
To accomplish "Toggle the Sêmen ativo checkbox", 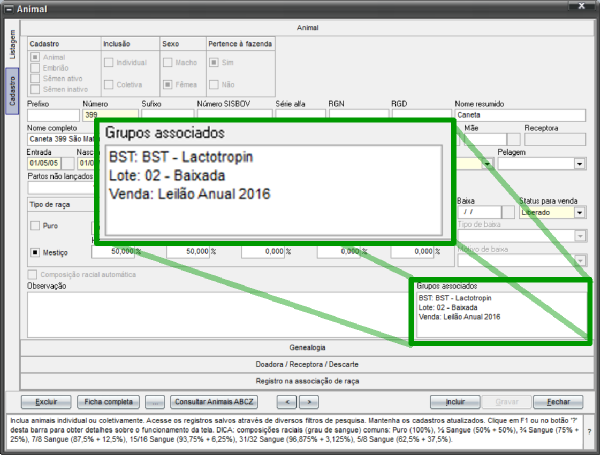I will pos(35,78).
